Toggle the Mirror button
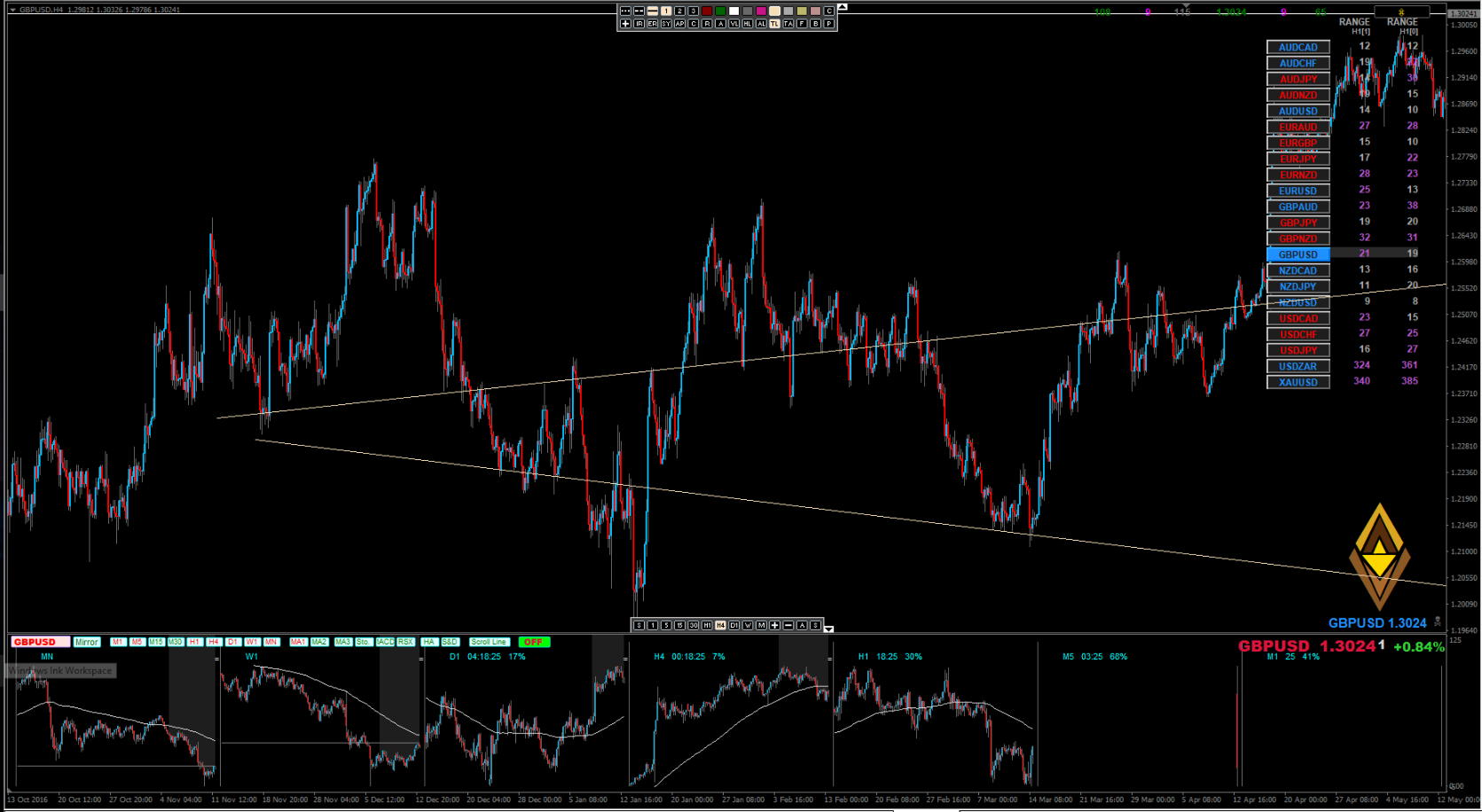 click(87, 642)
